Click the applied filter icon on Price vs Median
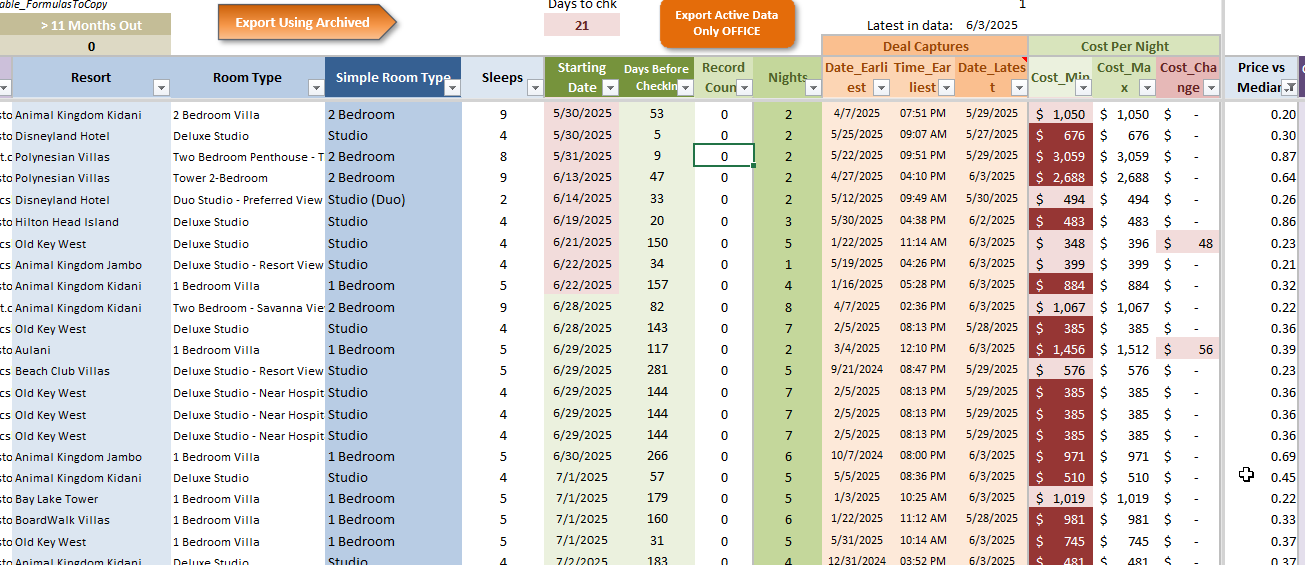The width and height of the screenshot is (1305, 565). click(1289, 88)
